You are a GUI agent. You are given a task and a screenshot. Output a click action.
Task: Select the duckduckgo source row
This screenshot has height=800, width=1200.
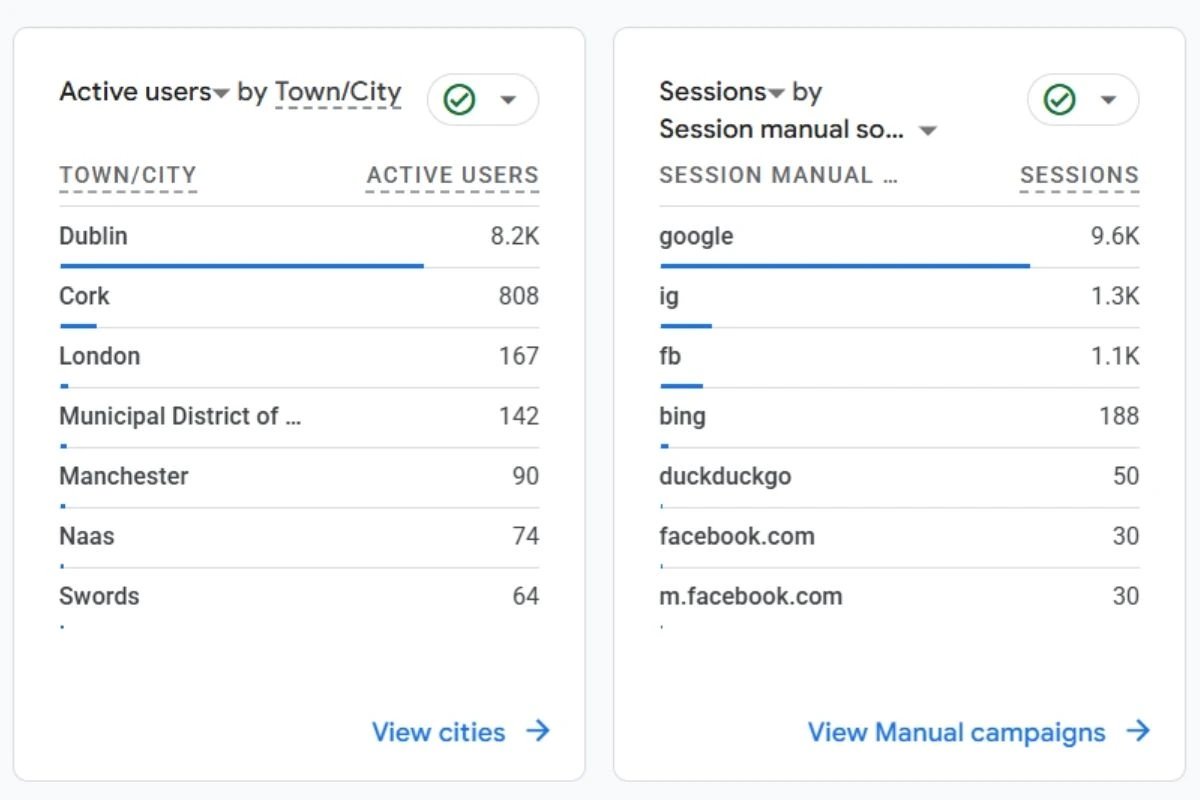tap(899, 478)
